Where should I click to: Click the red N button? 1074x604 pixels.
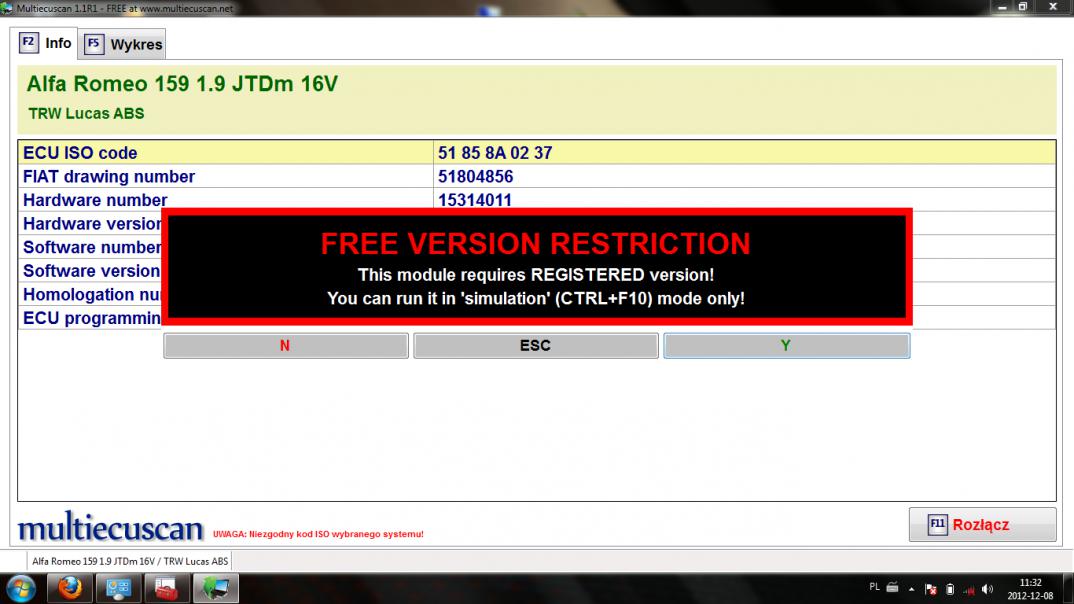(x=286, y=346)
